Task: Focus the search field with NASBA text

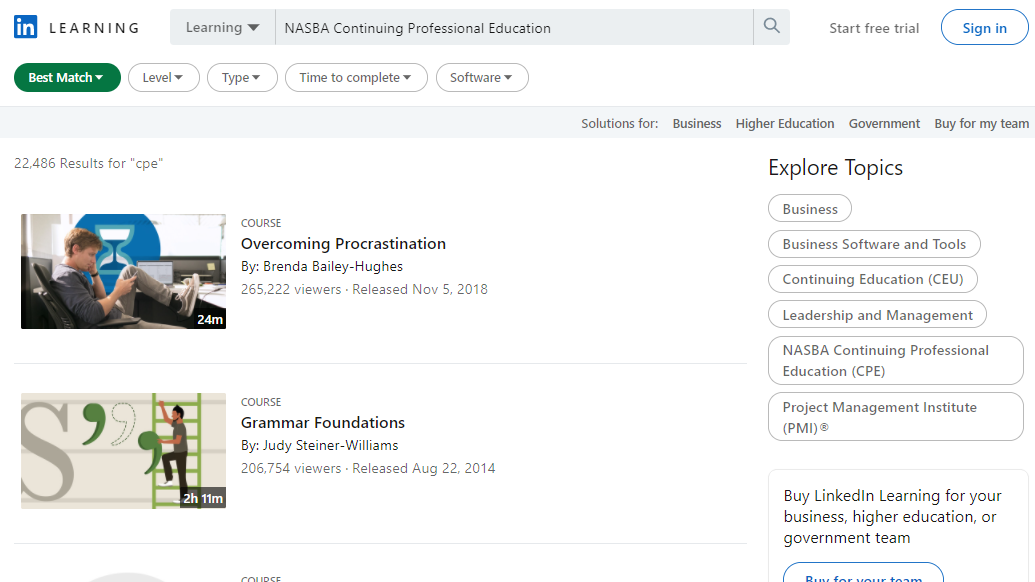Action: point(514,27)
